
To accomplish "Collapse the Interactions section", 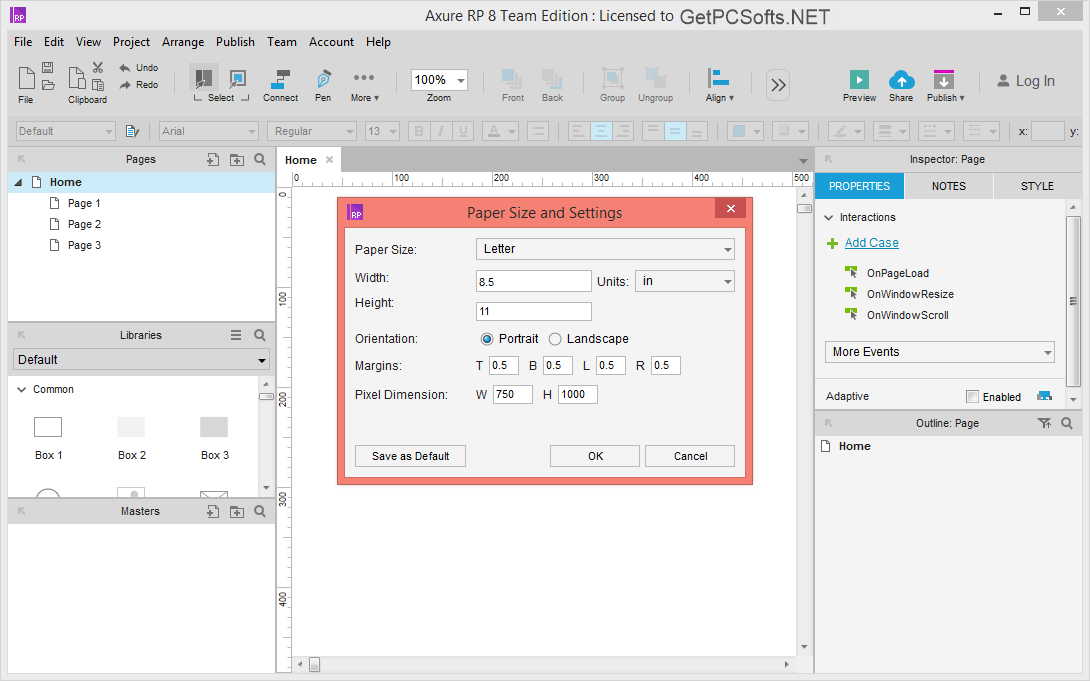I will [x=829, y=218].
